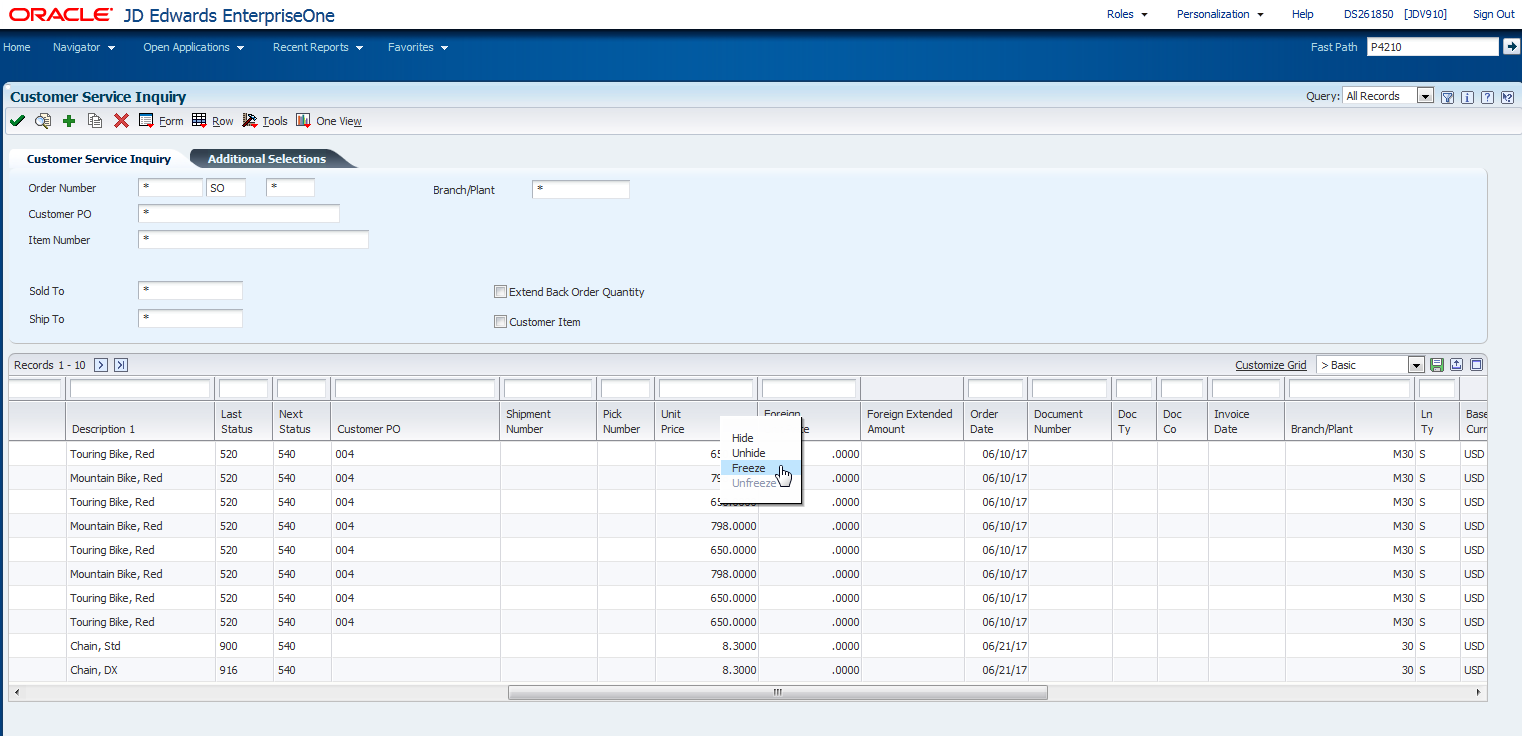Click the Document Number column header
The height and width of the screenshot is (736, 1522).
pyautogui.click(x=1070, y=421)
